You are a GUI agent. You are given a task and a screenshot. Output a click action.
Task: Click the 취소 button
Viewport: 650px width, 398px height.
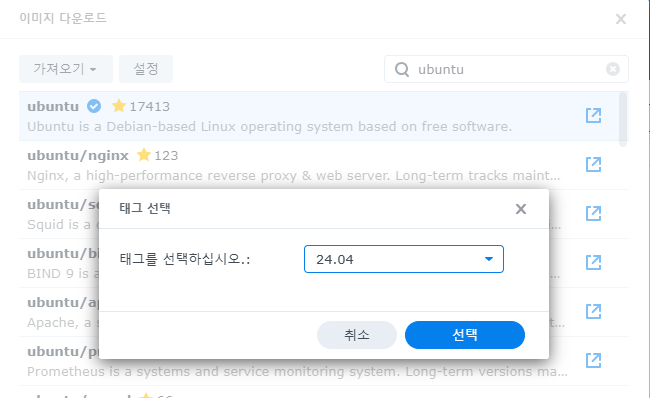tap(357, 335)
